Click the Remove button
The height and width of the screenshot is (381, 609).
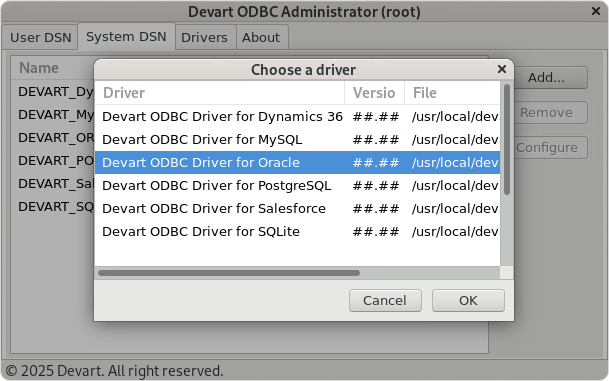click(x=546, y=113)
